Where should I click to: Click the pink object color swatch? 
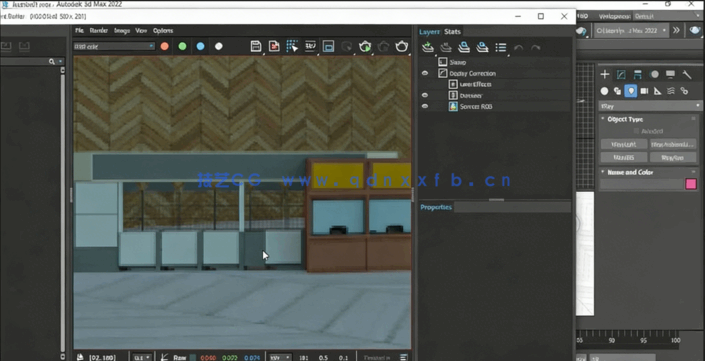point(691,184)
